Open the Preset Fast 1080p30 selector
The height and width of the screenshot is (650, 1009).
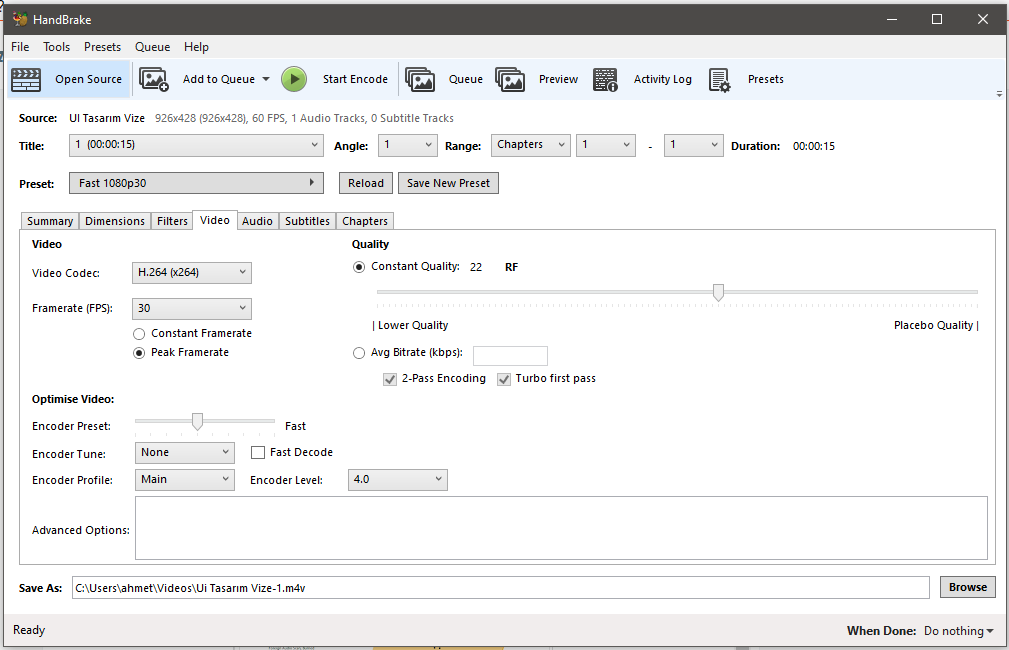click(196, 183)
